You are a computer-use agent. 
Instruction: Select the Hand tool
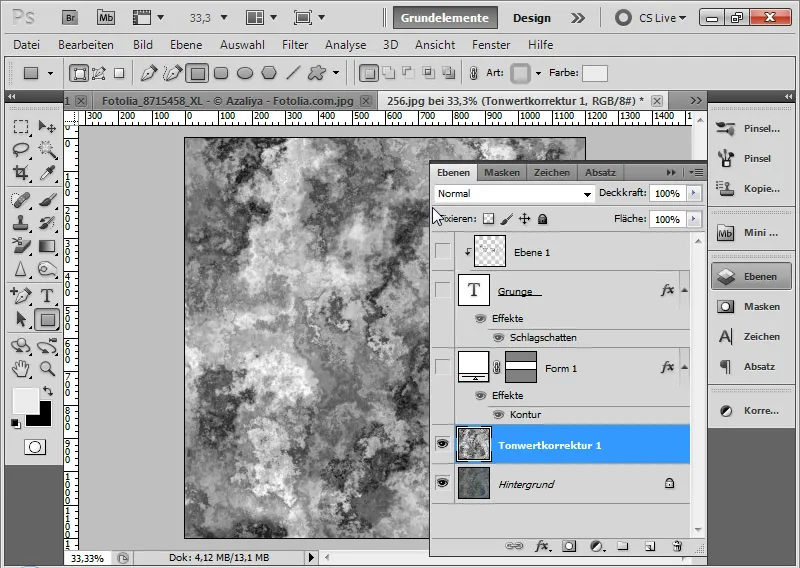21,368
